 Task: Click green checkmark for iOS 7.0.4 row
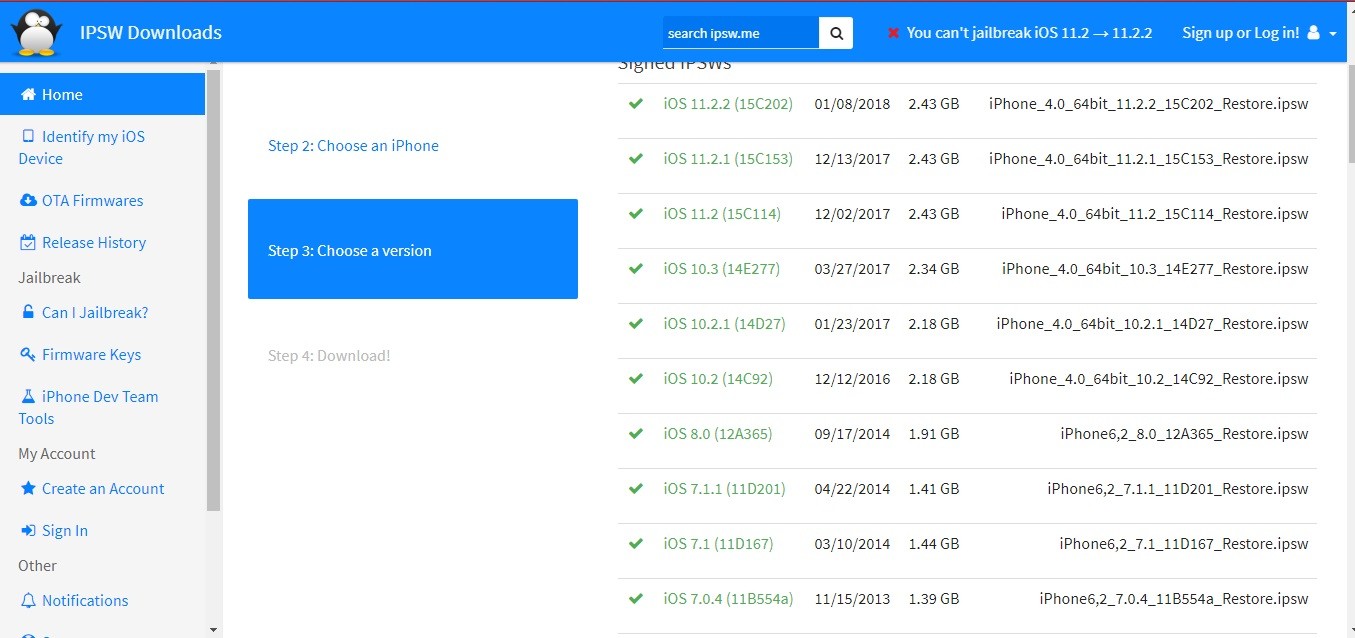[x=636, y=598]
